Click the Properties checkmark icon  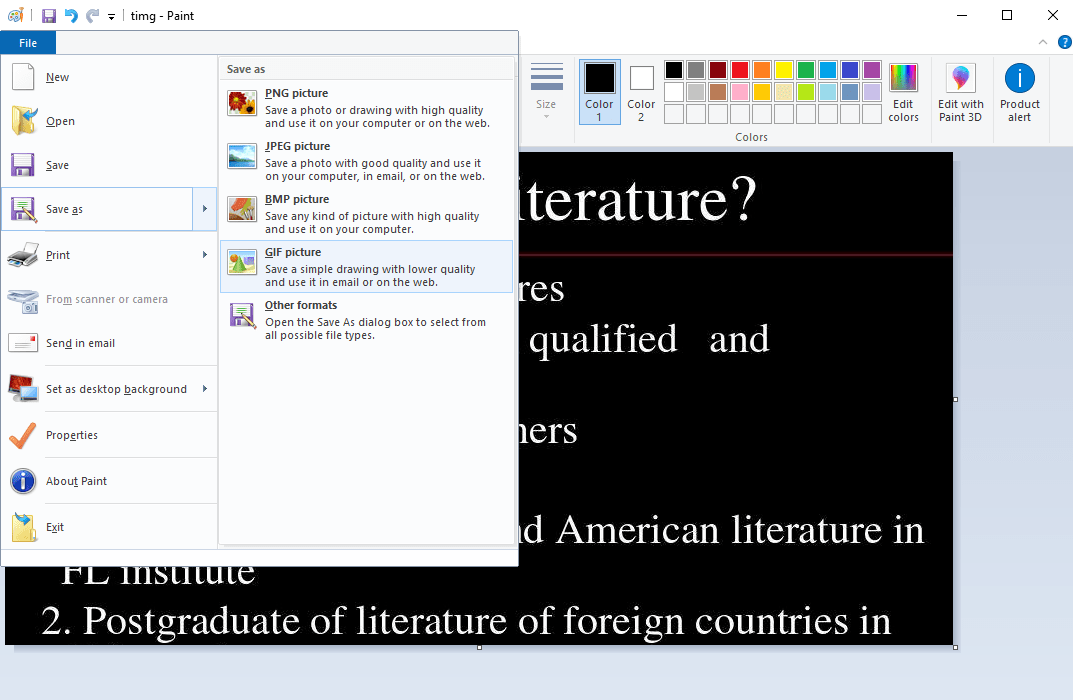point(23,435)
